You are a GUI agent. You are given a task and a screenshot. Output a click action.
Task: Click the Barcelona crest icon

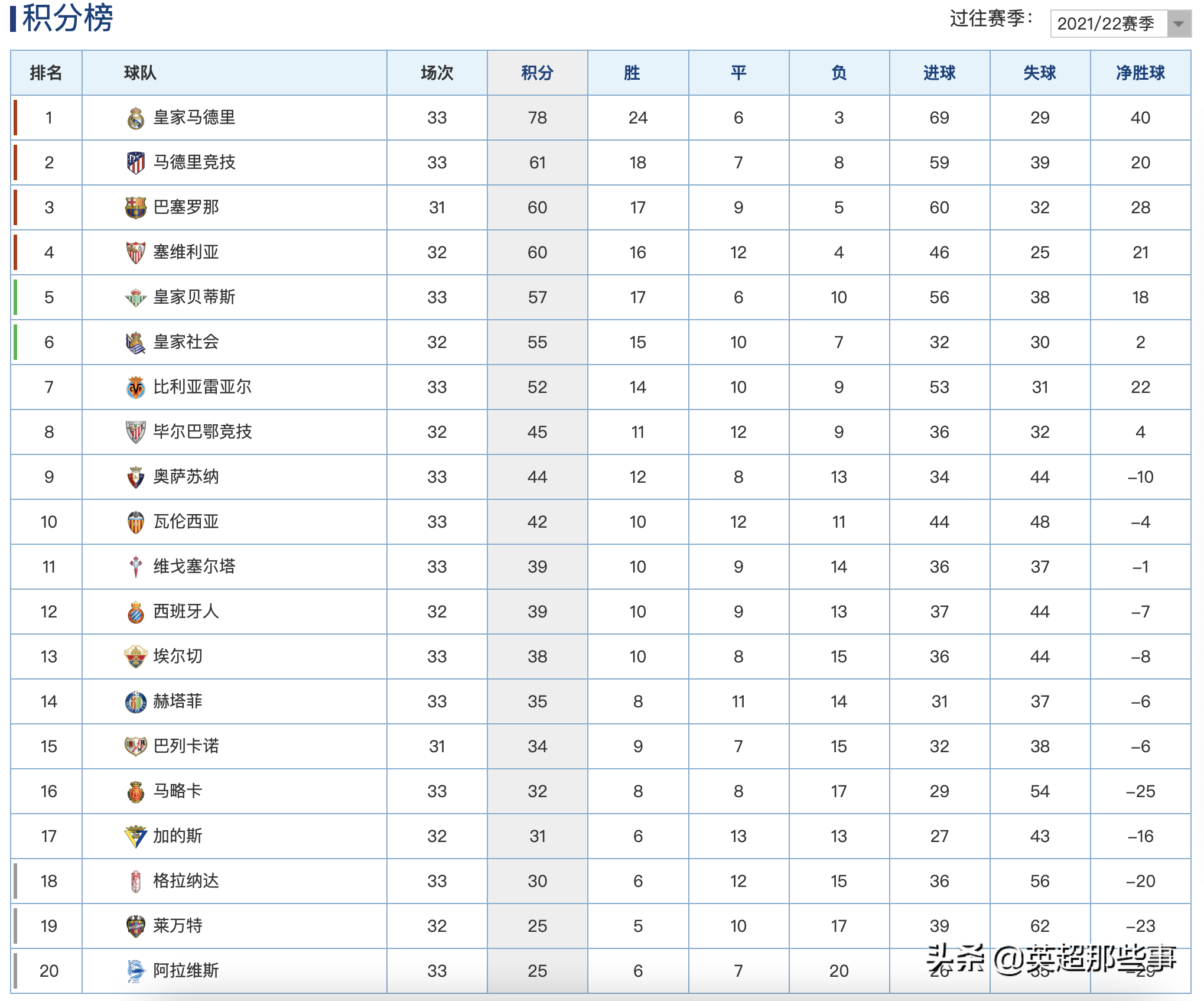point(136,208)
